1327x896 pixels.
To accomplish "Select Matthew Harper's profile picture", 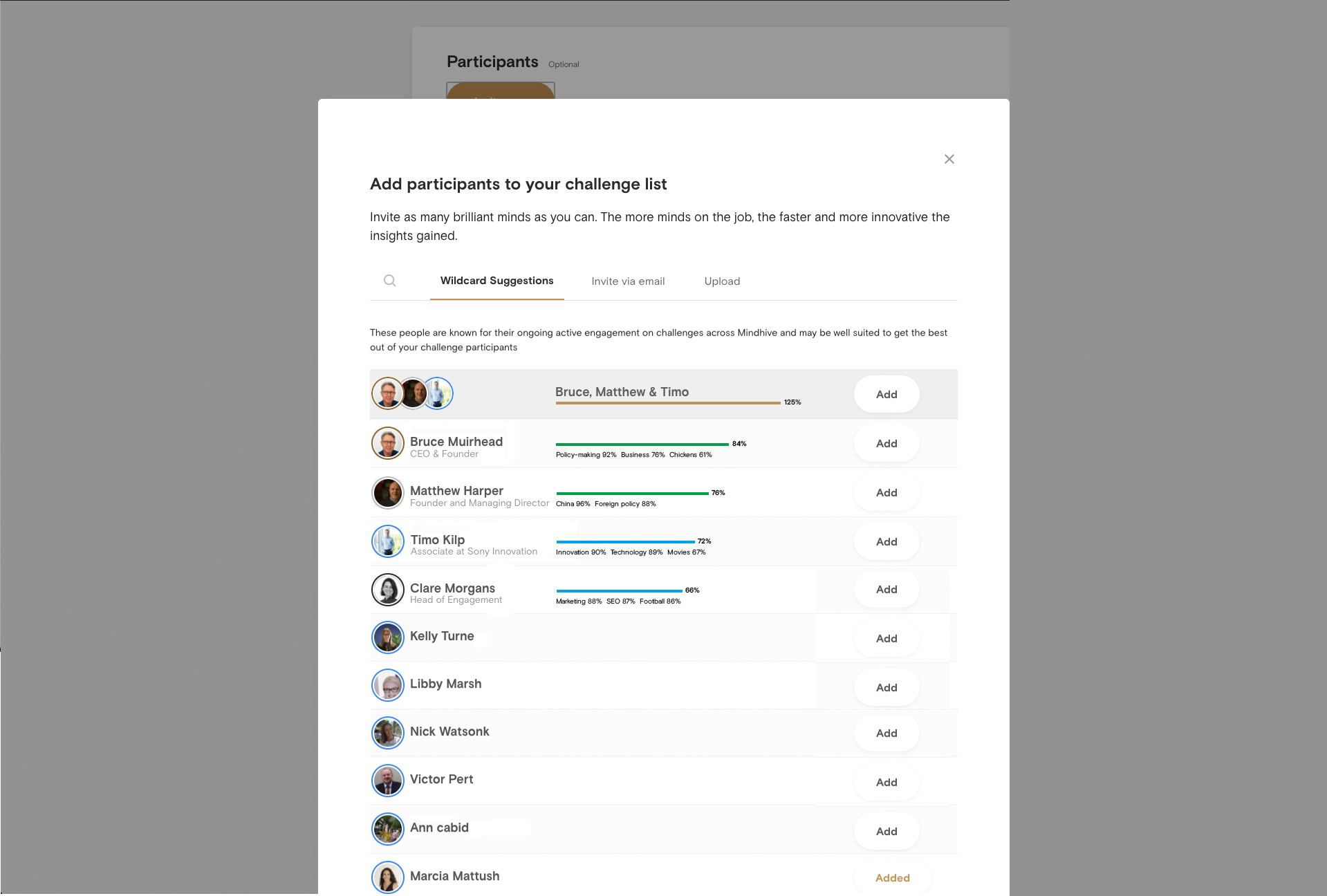I will [x=387, y=493].
